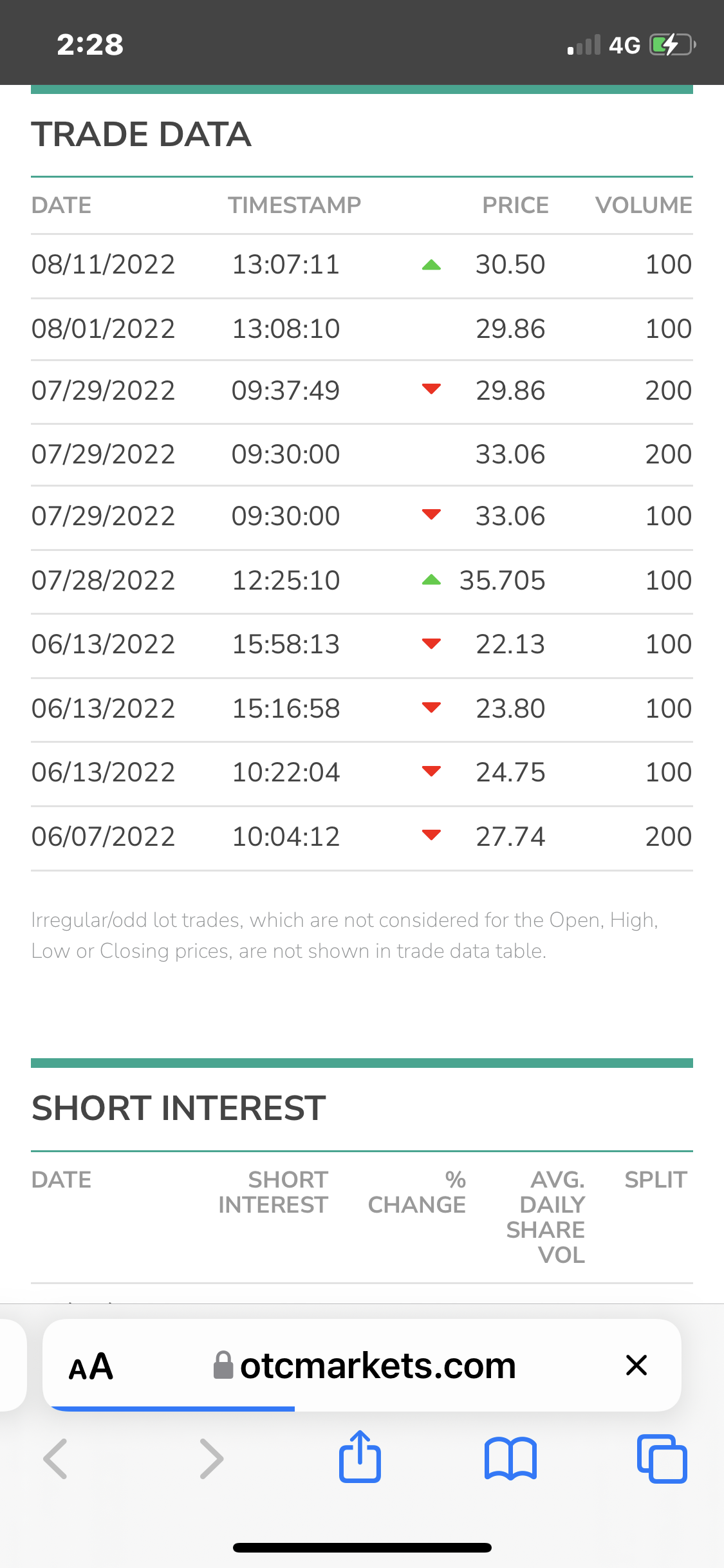
Task: Click the PRICE column header
Action: tap(515, 205)
